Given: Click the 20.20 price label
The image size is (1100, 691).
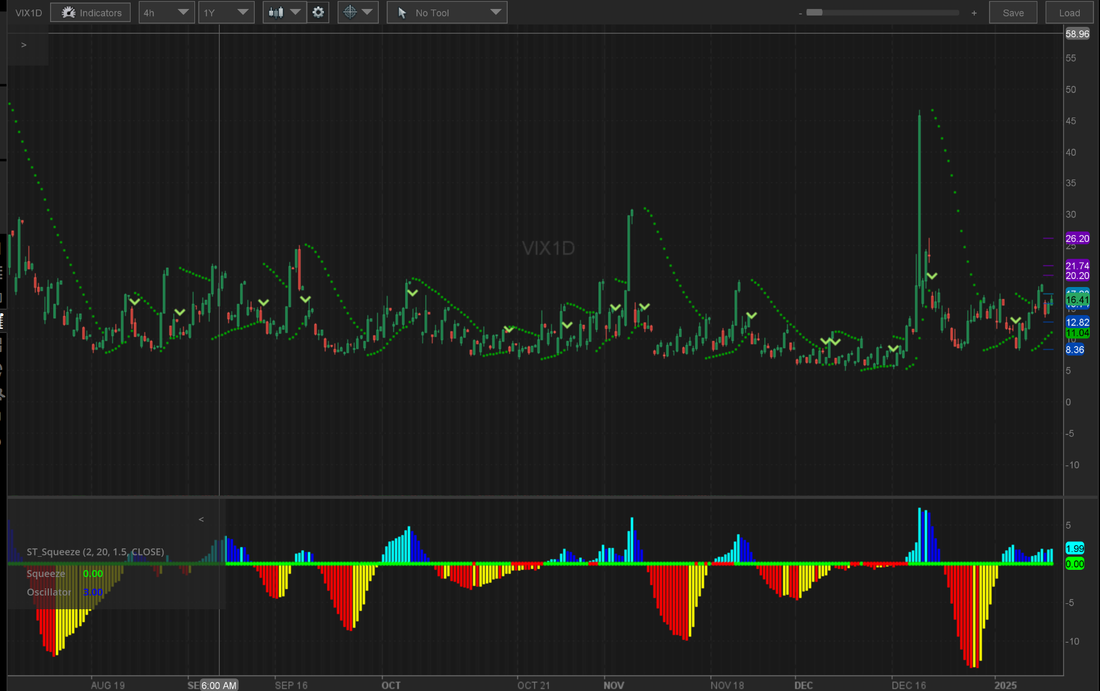Looking at the screenshot, I should pos(1078,276).
